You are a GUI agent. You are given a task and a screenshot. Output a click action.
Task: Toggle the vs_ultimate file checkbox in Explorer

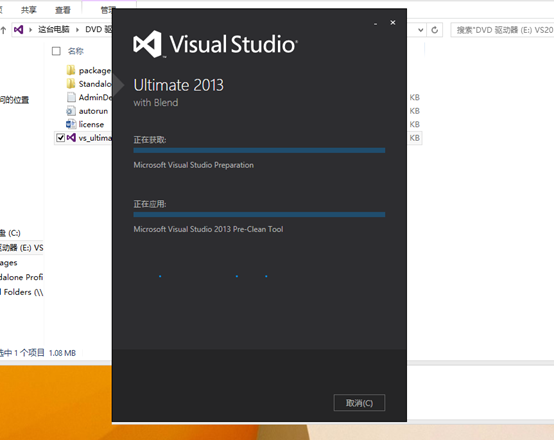60,137
